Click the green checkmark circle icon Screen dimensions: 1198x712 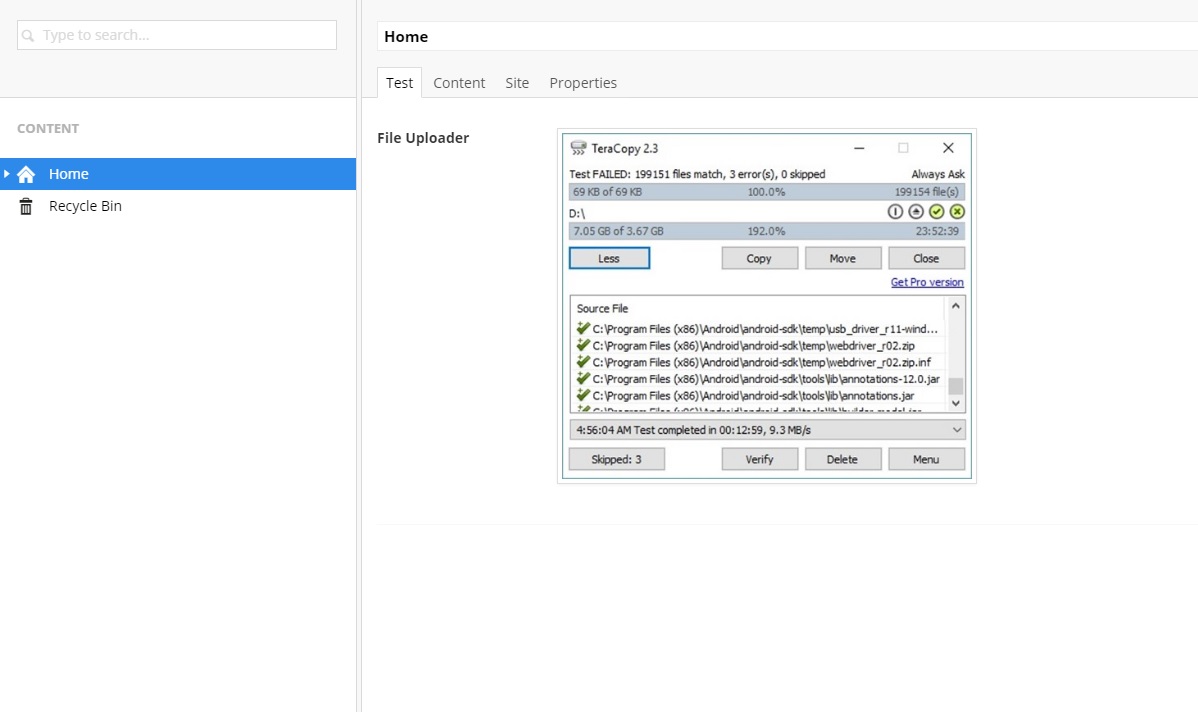coord(936,212)
